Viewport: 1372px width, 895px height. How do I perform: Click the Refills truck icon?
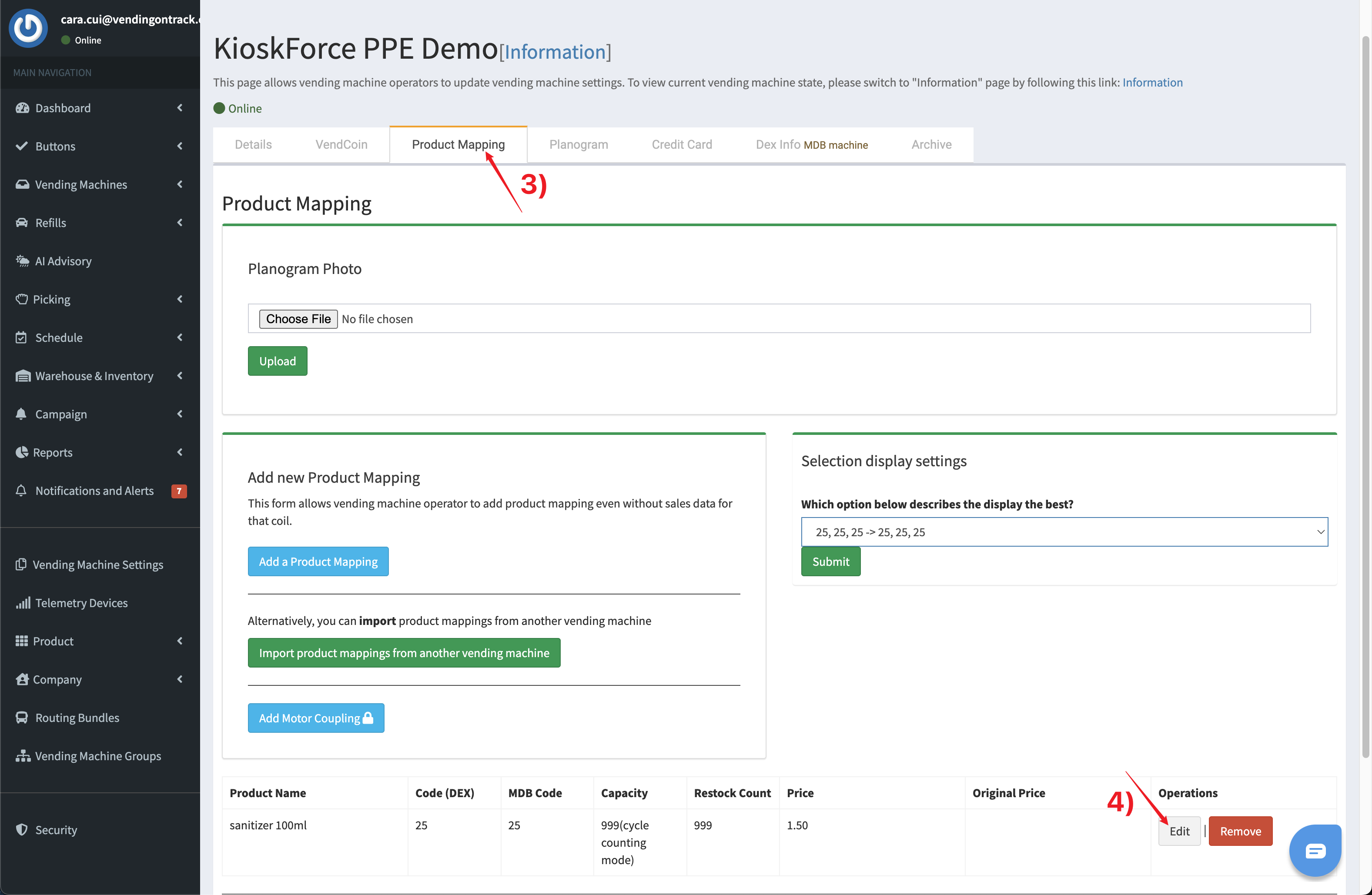(x=22, y=223)
